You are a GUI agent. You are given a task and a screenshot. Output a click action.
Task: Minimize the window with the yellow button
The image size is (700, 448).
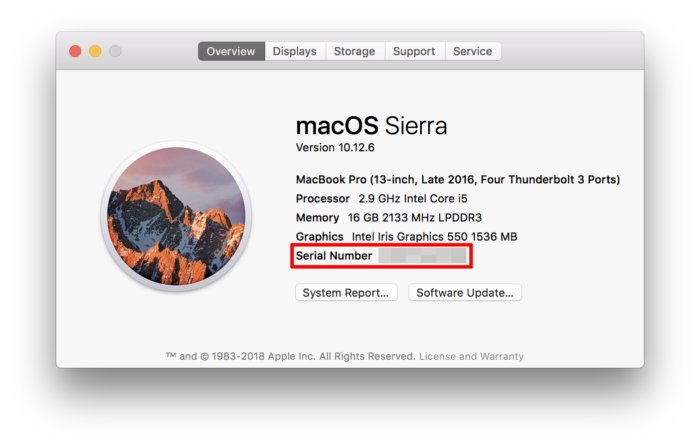tap(95, 51)
